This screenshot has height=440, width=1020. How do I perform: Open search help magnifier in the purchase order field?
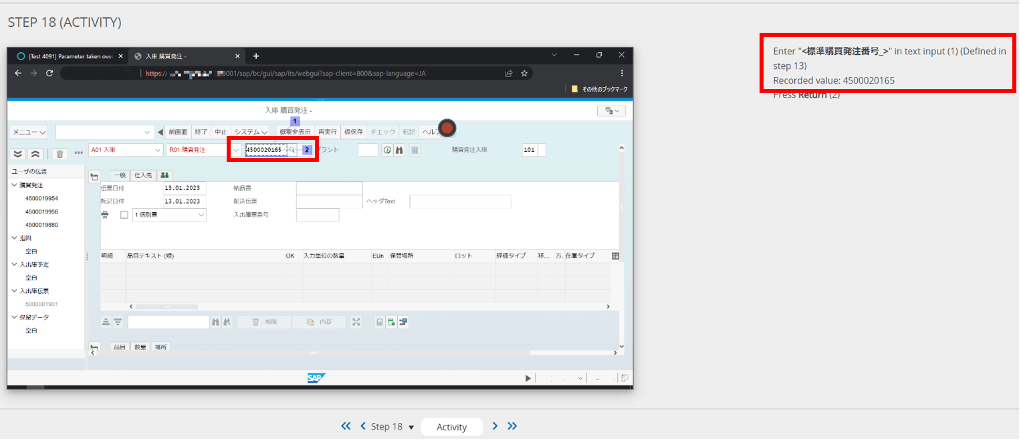[291, 150]
